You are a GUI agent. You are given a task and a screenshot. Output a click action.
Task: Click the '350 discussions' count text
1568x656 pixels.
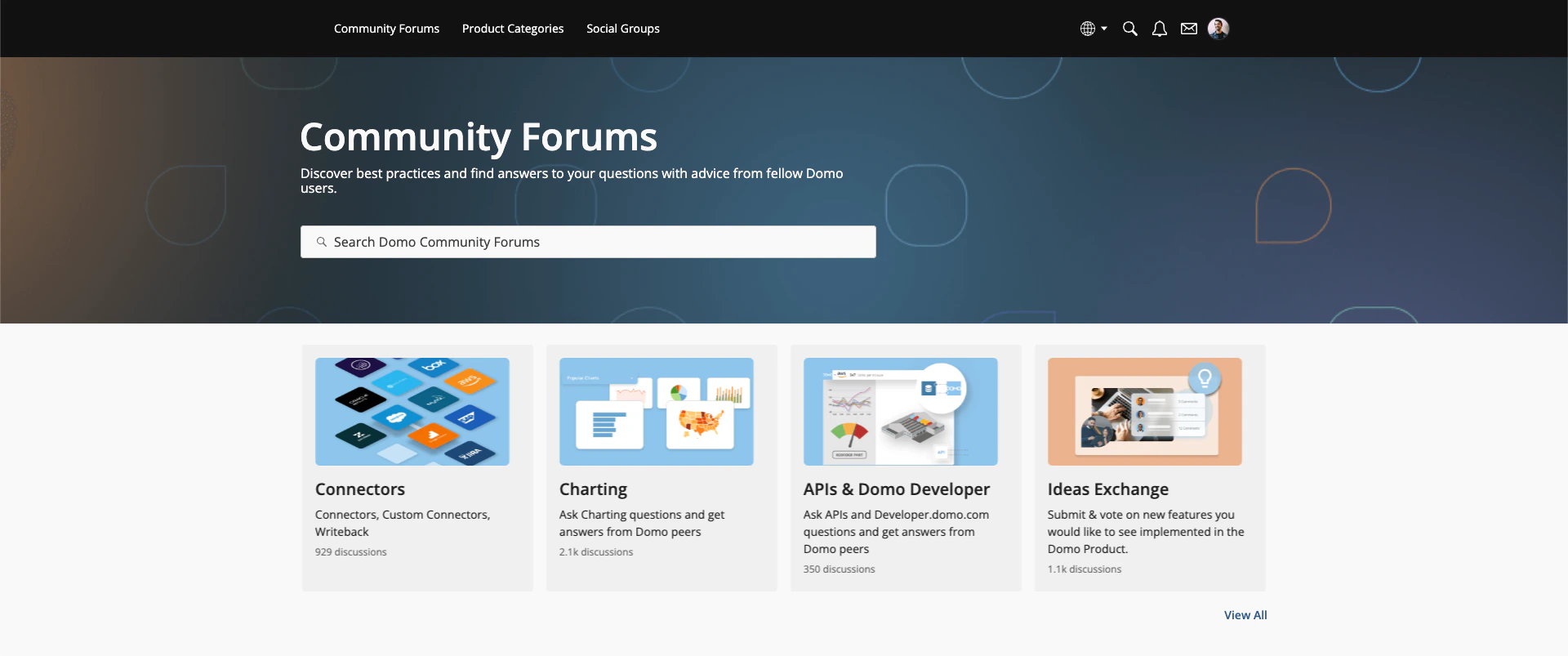coord(840,569)
